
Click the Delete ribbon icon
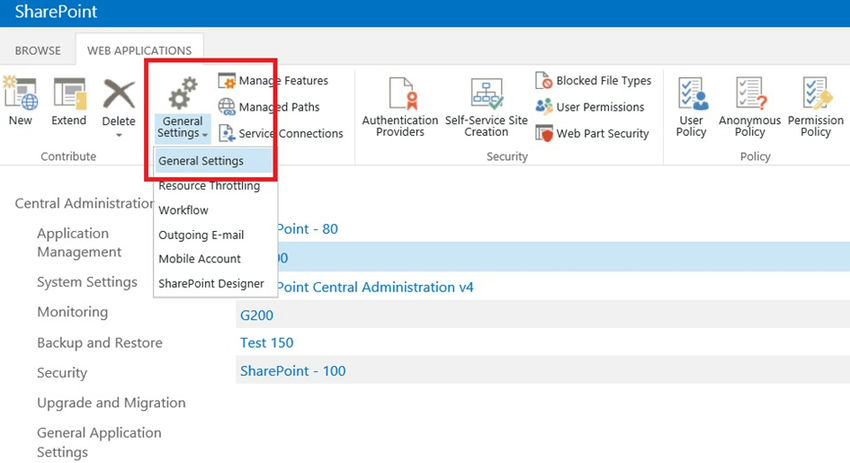pos(119,96)
